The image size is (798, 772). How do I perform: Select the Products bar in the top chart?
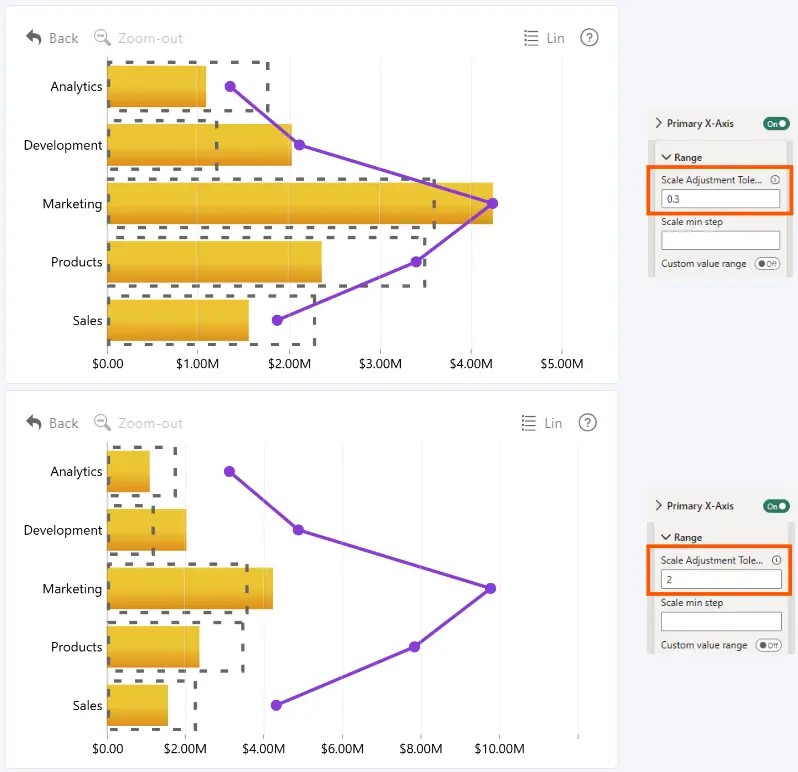click(x=214, y=262)
